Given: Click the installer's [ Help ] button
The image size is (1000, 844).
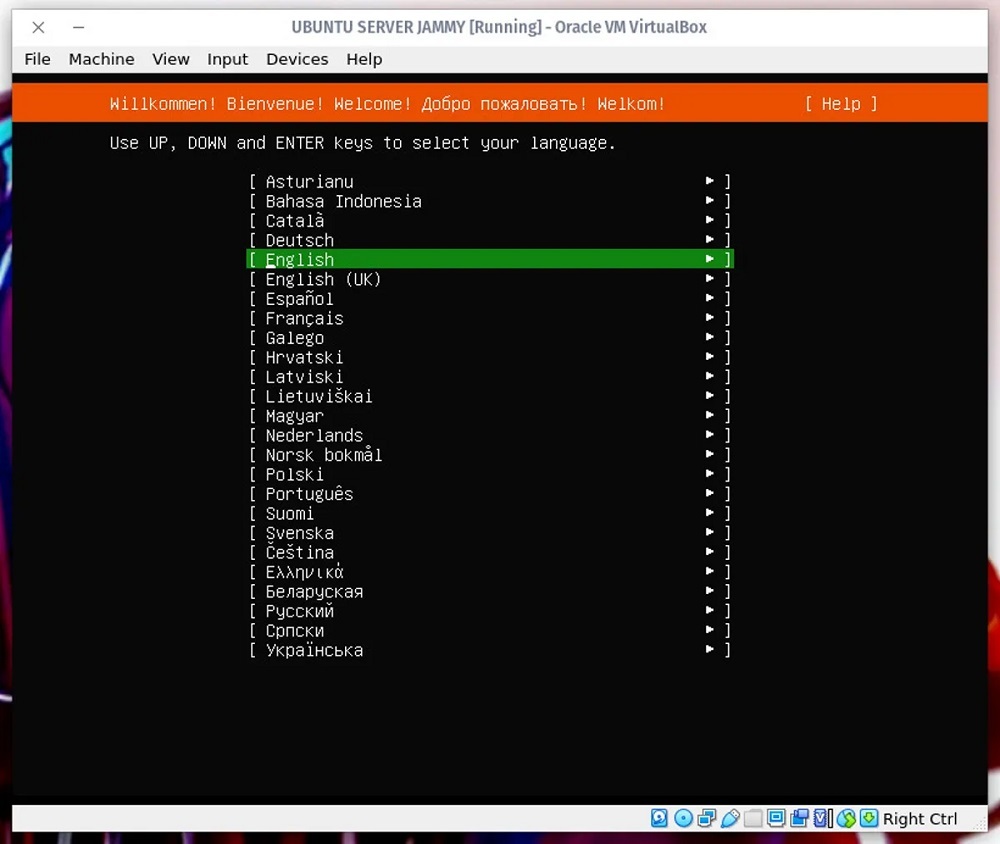Looking at the screenshot, I should 841,103.
